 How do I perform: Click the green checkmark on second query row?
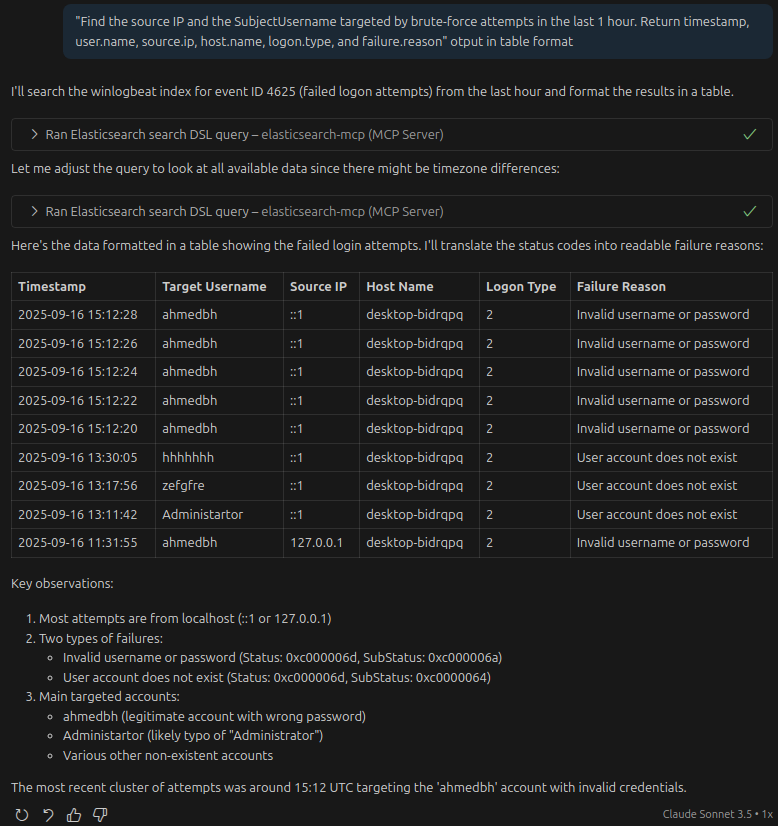(750, 211)
